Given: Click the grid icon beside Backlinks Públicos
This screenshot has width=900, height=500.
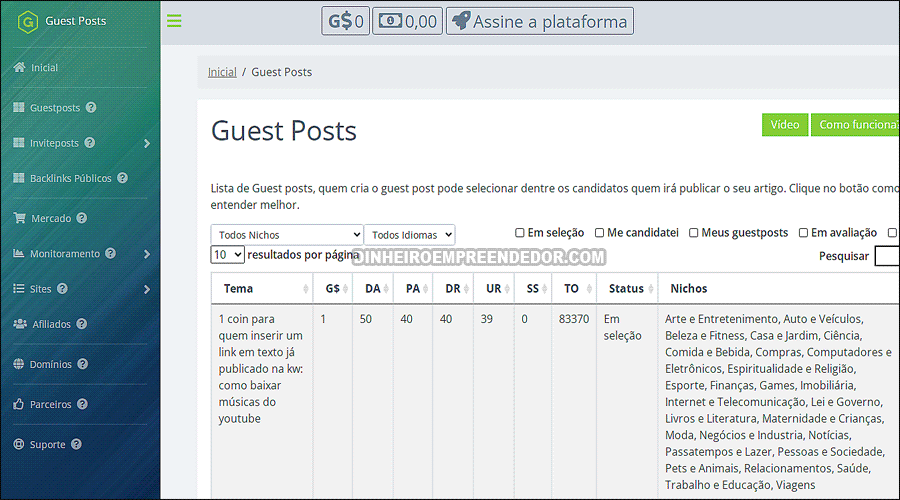Looking at the screenshot, I should [x=19, y=178].
